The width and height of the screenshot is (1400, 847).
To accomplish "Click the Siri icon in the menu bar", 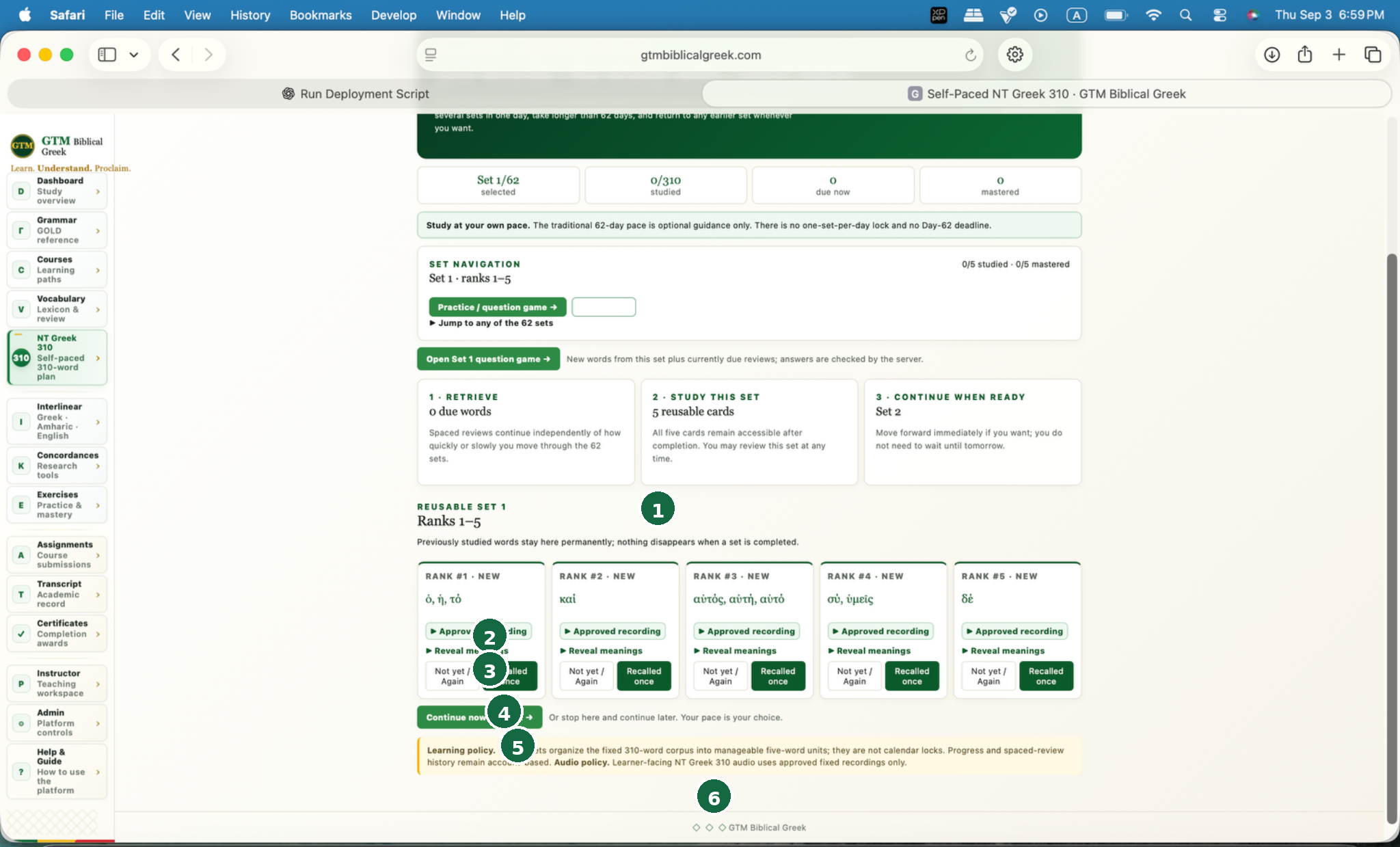I will tap(1253, 15).
